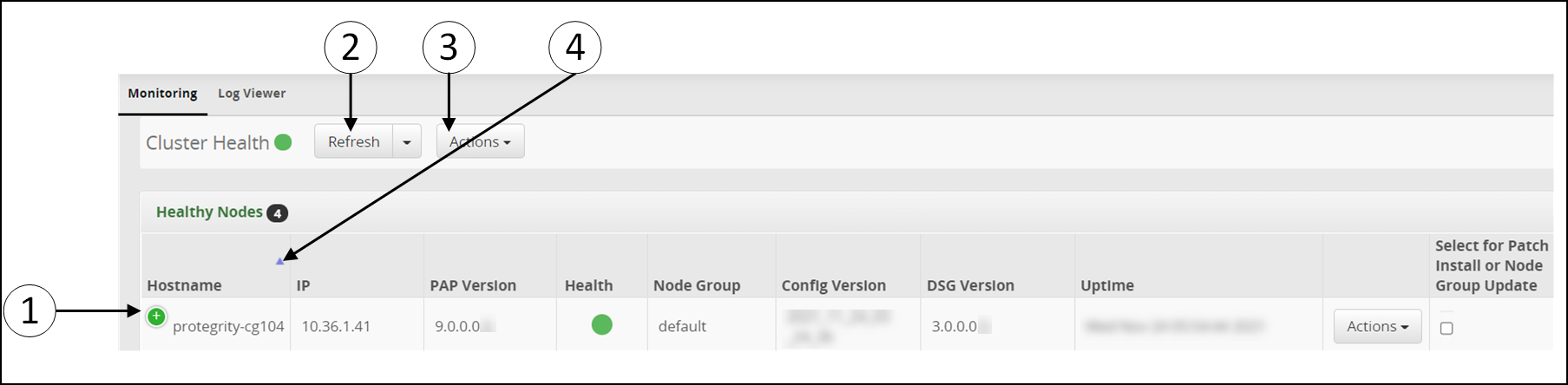The image size is (1568, 385).
Task: Tick the patch install checkbox for protegrity-cg104
Action: pos(1447,328)
